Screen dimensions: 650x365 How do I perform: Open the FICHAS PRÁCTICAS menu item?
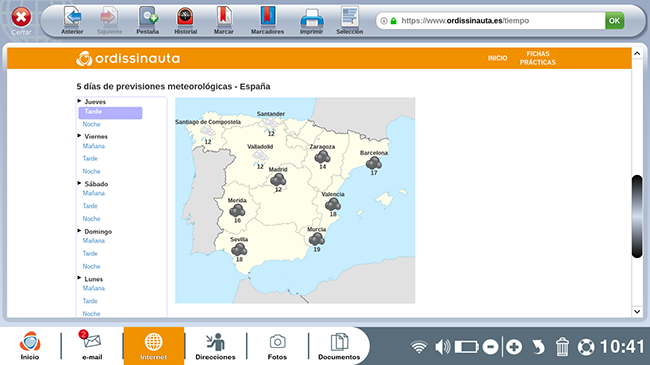pyautogui.click(x=538, y=58)
